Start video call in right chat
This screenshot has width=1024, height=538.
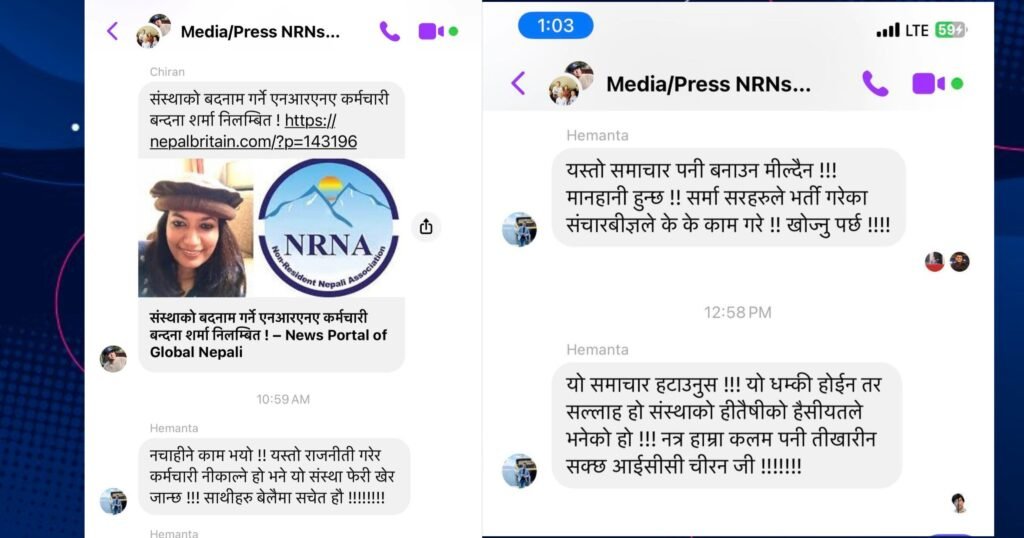point(928,84)
